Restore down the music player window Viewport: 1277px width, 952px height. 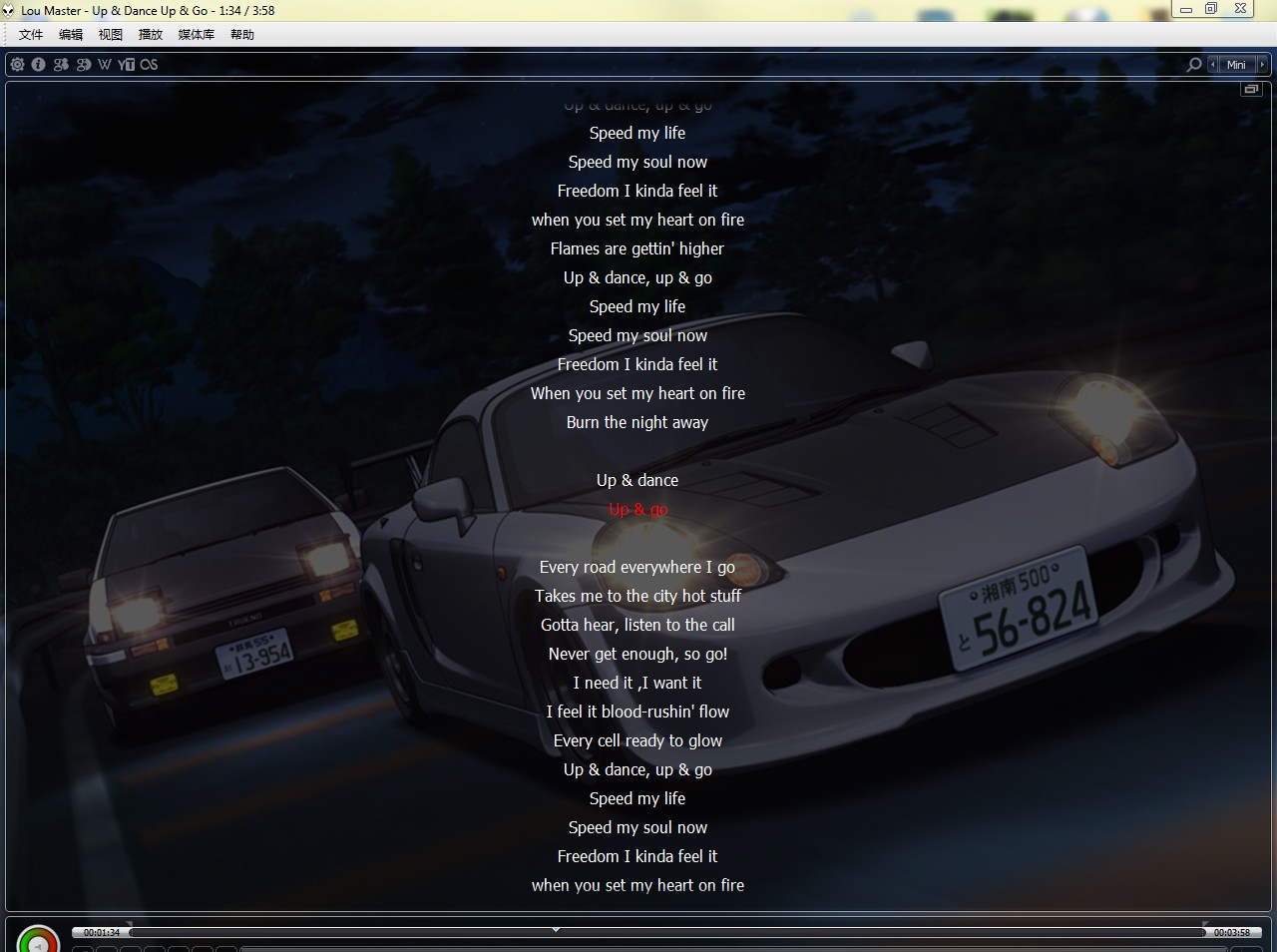click(1211, 9)
